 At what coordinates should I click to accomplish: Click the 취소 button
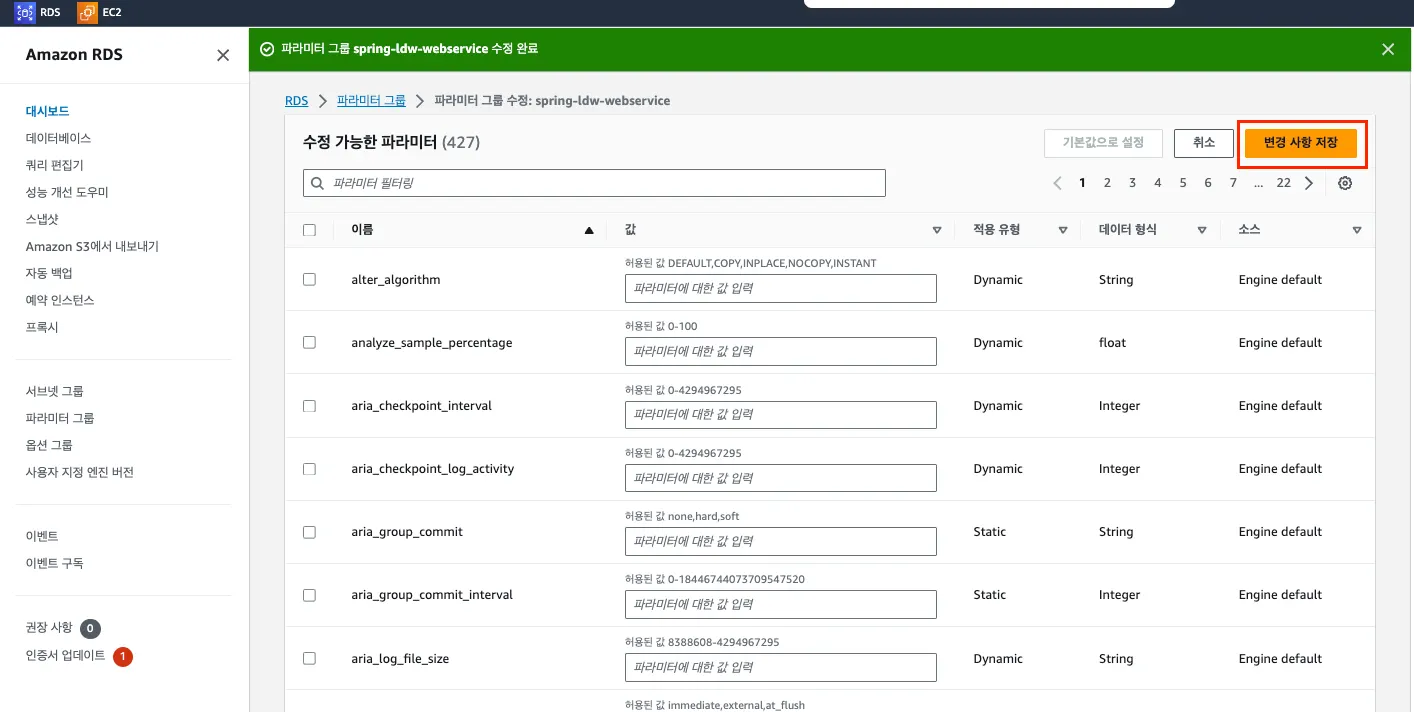pyautogui.click(x=1204, y=143)
